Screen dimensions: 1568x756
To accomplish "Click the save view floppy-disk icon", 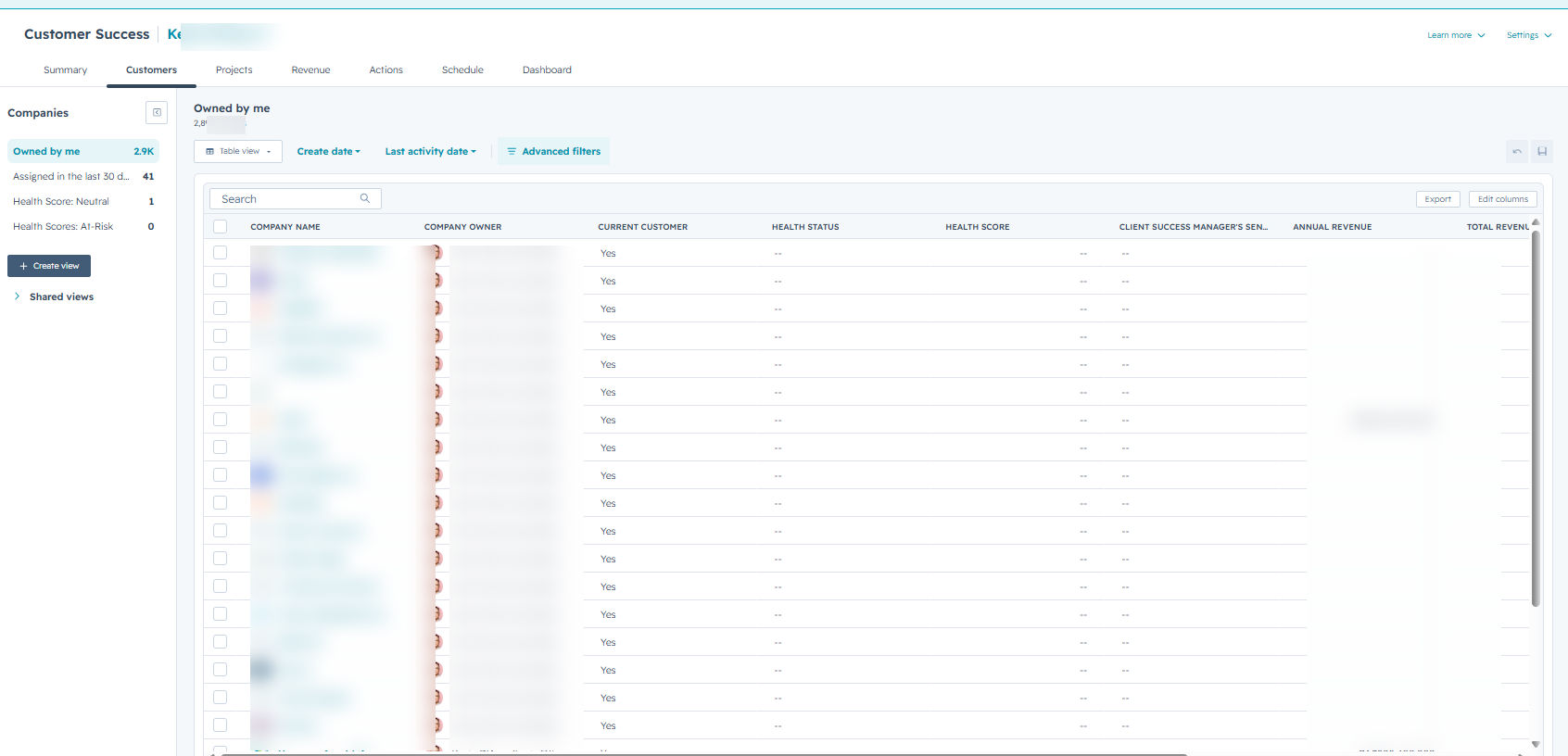I will pos(1542,152).
